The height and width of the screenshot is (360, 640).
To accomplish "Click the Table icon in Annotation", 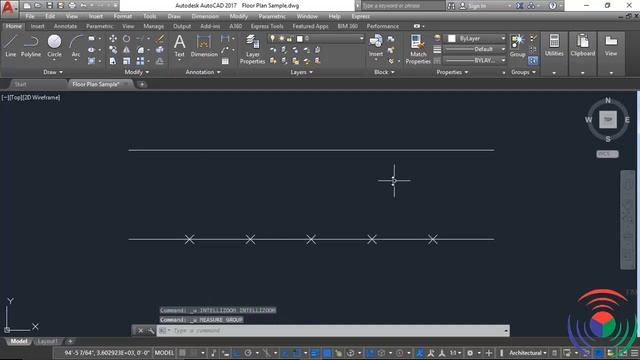I will [225, 61].
